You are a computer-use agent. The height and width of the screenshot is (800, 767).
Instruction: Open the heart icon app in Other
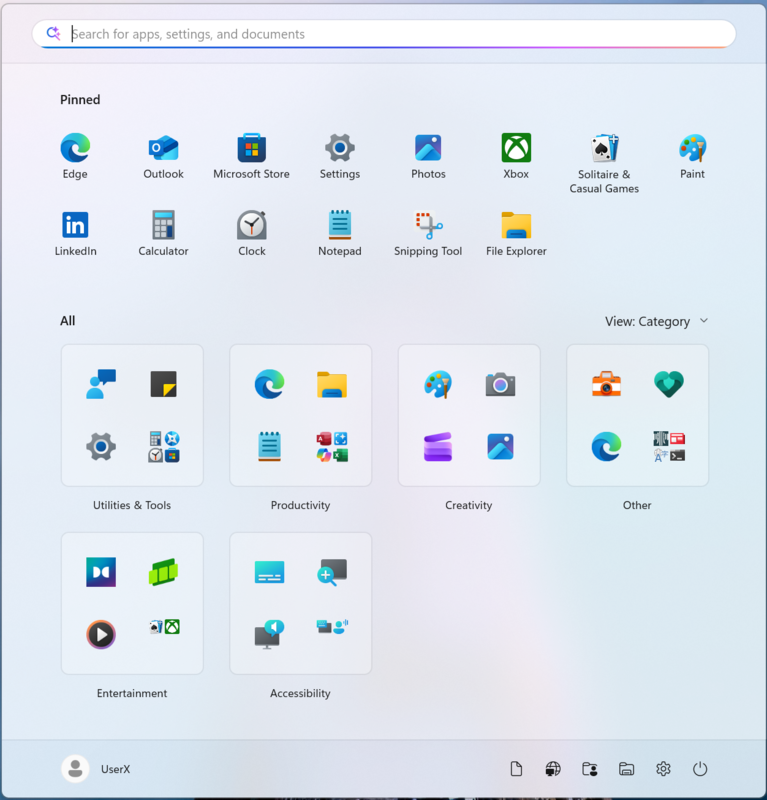click(x=669, y=384)
